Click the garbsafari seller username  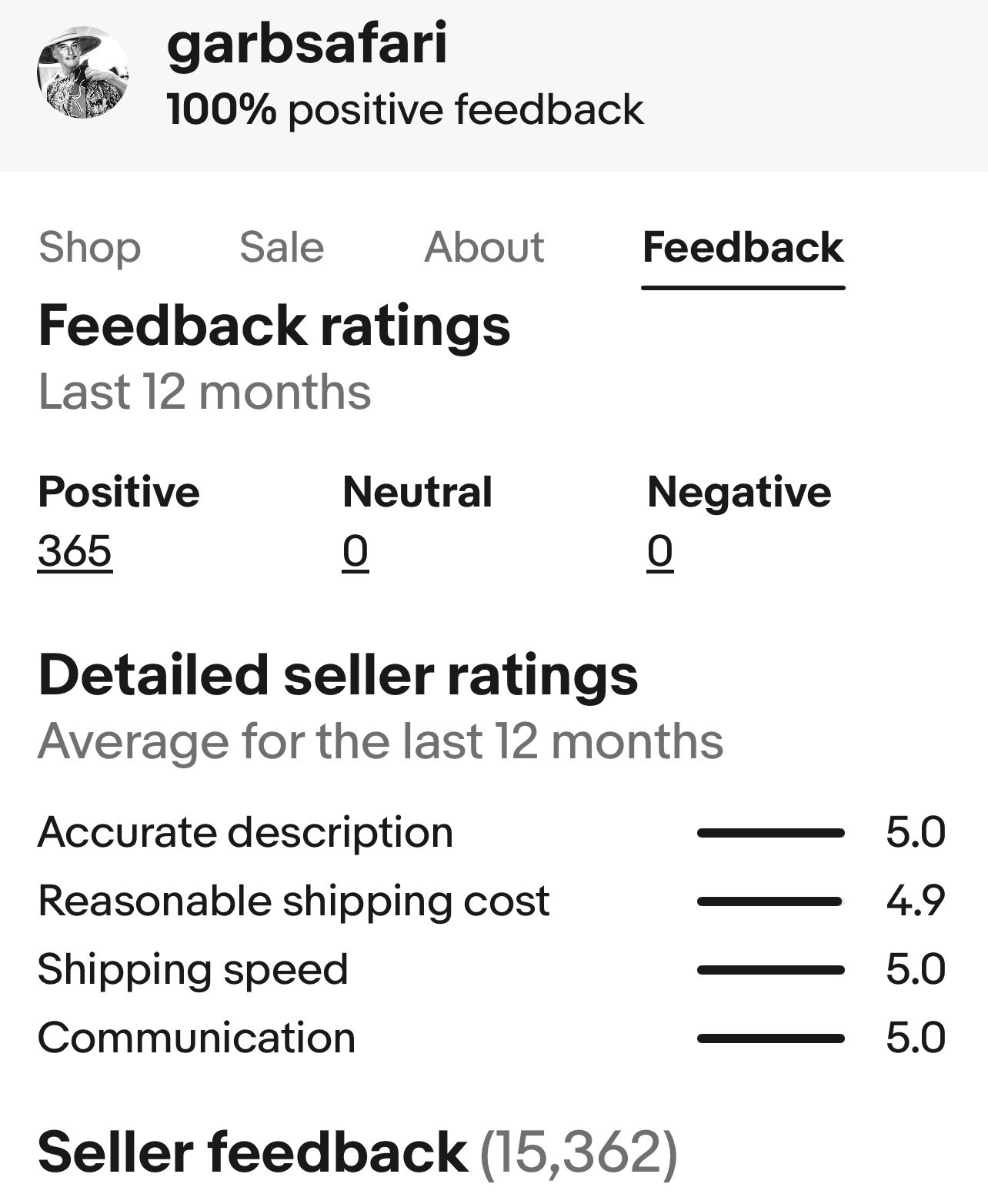tap(306, 43)
